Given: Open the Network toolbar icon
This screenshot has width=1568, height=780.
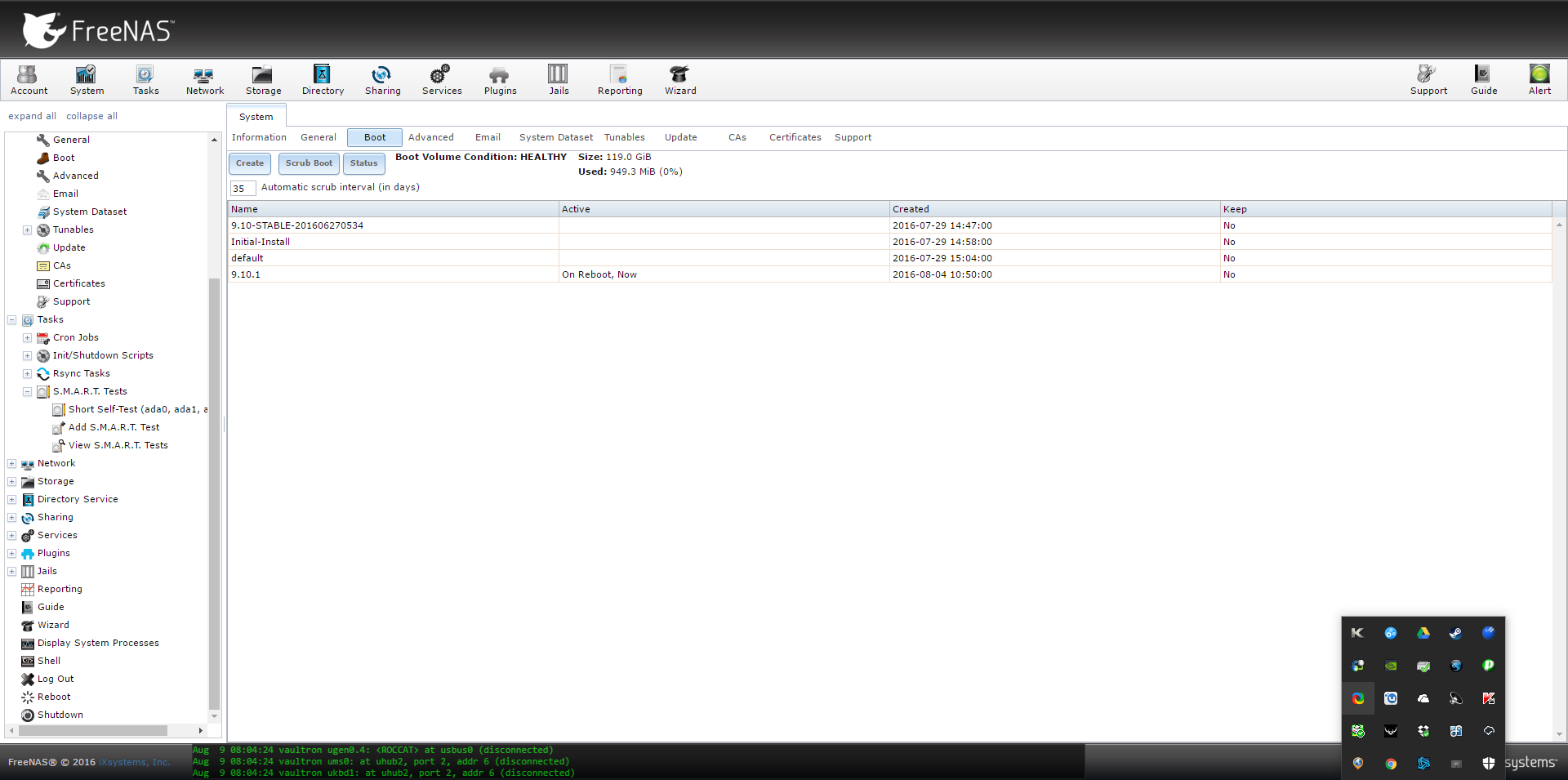Looking at the screenshot, I should (x=204, y=80).
